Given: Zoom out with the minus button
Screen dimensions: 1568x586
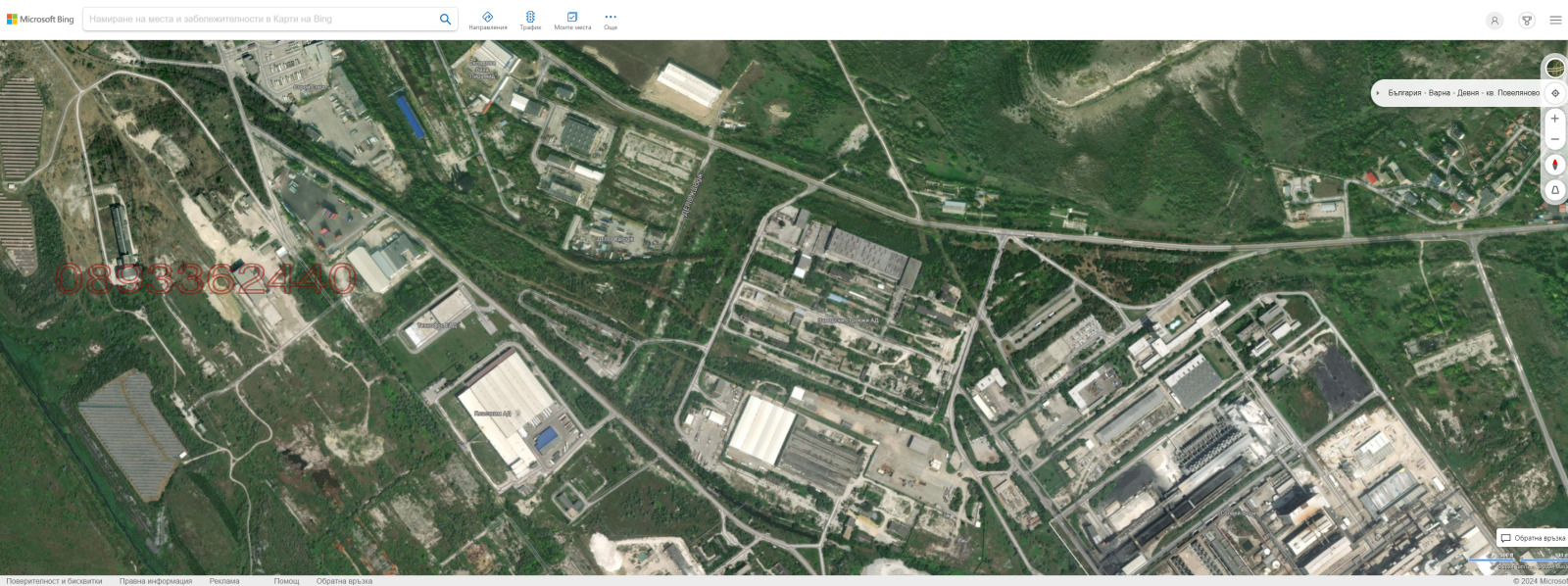Looking at the screenshot, I should pyautogui.click(x=1554, y=139).
